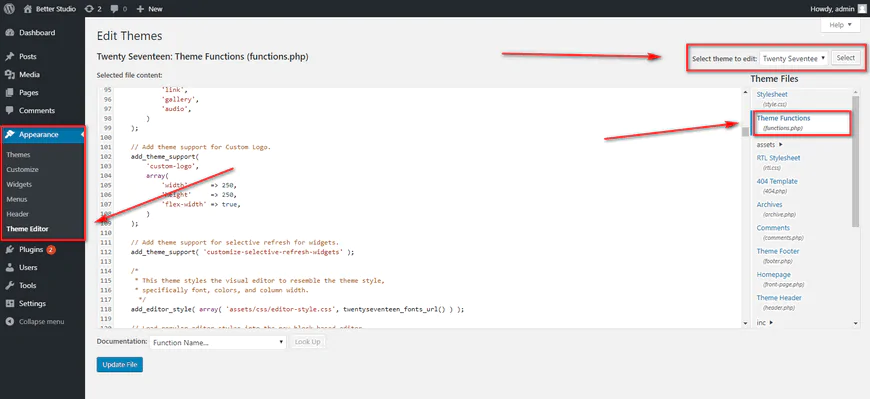
Task: Open the Function Name documentation dropdown
Action: click(x=218, y=342)
